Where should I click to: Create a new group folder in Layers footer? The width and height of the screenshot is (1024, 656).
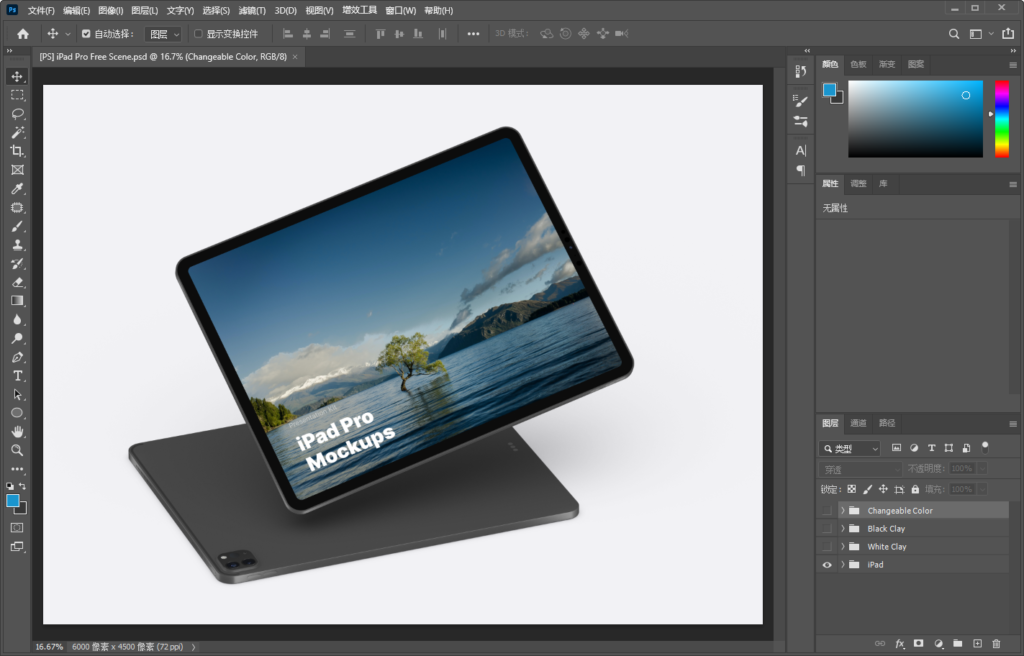(957, 644)
